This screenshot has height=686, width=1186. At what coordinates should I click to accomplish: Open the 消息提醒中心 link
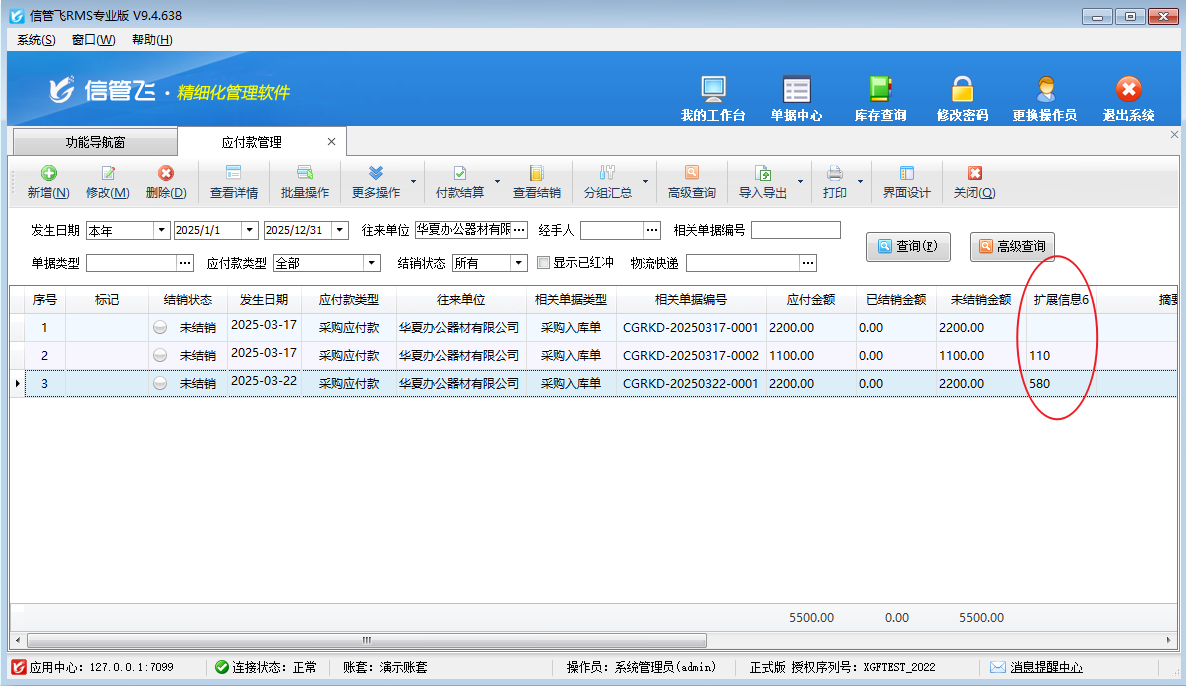pos(1046,667)
